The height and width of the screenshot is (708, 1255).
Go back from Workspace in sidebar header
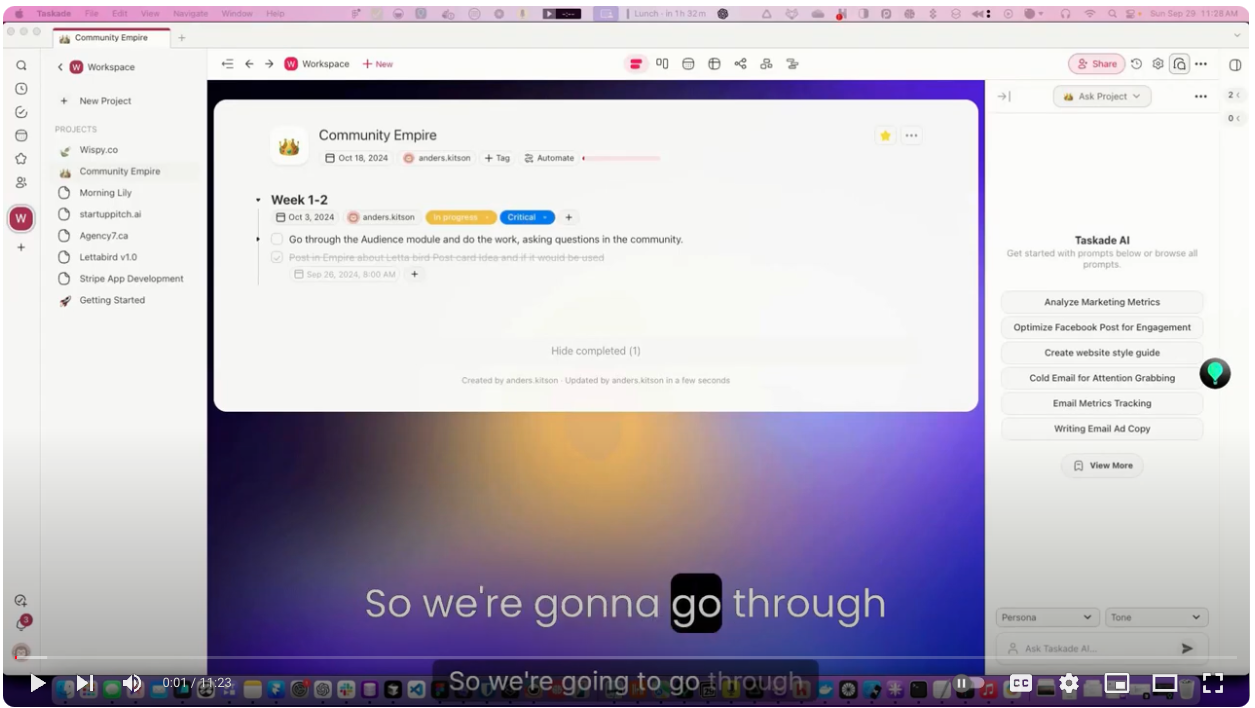coord(60,67)
